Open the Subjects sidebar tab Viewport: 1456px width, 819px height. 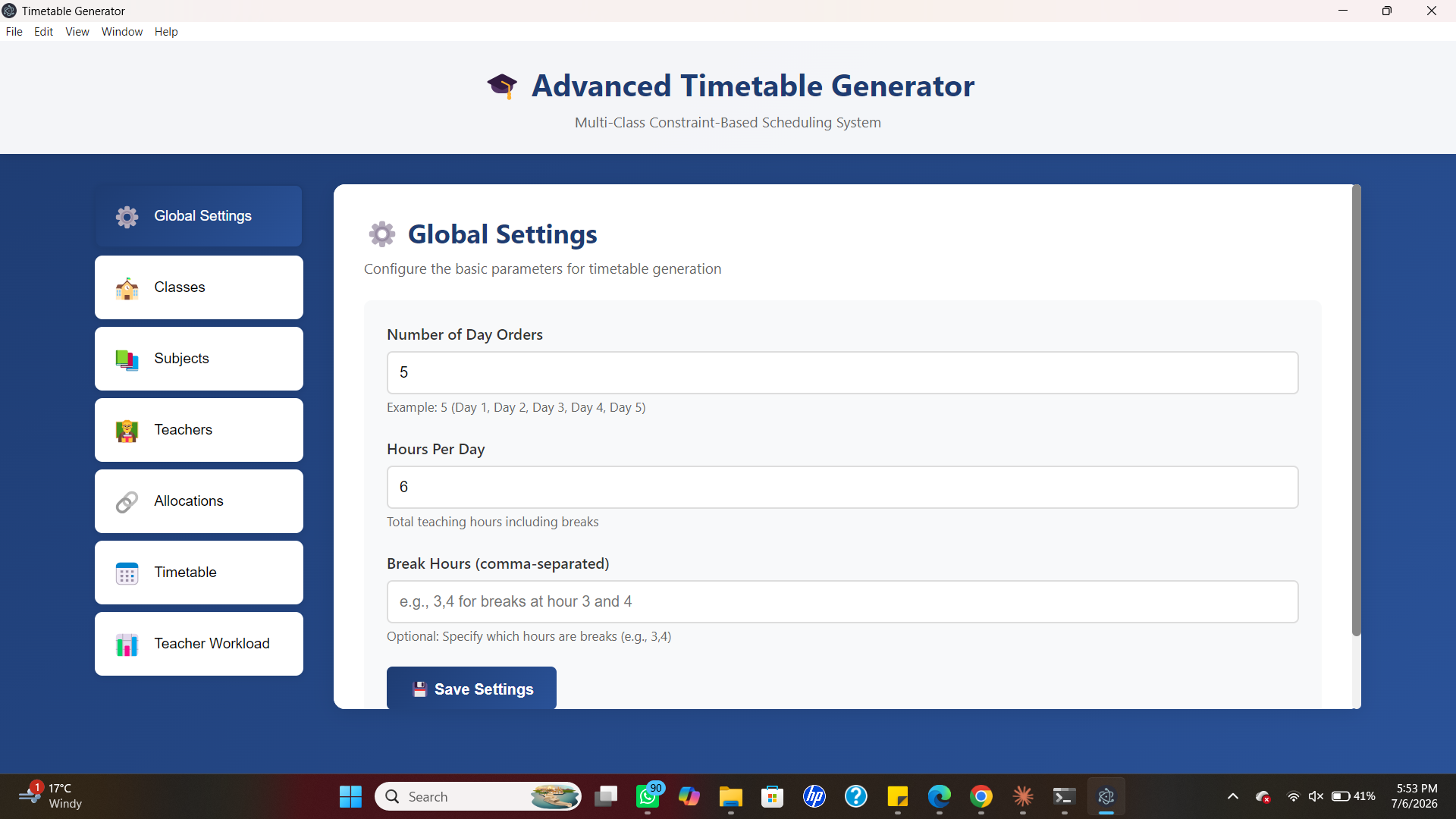click(199, 359)
